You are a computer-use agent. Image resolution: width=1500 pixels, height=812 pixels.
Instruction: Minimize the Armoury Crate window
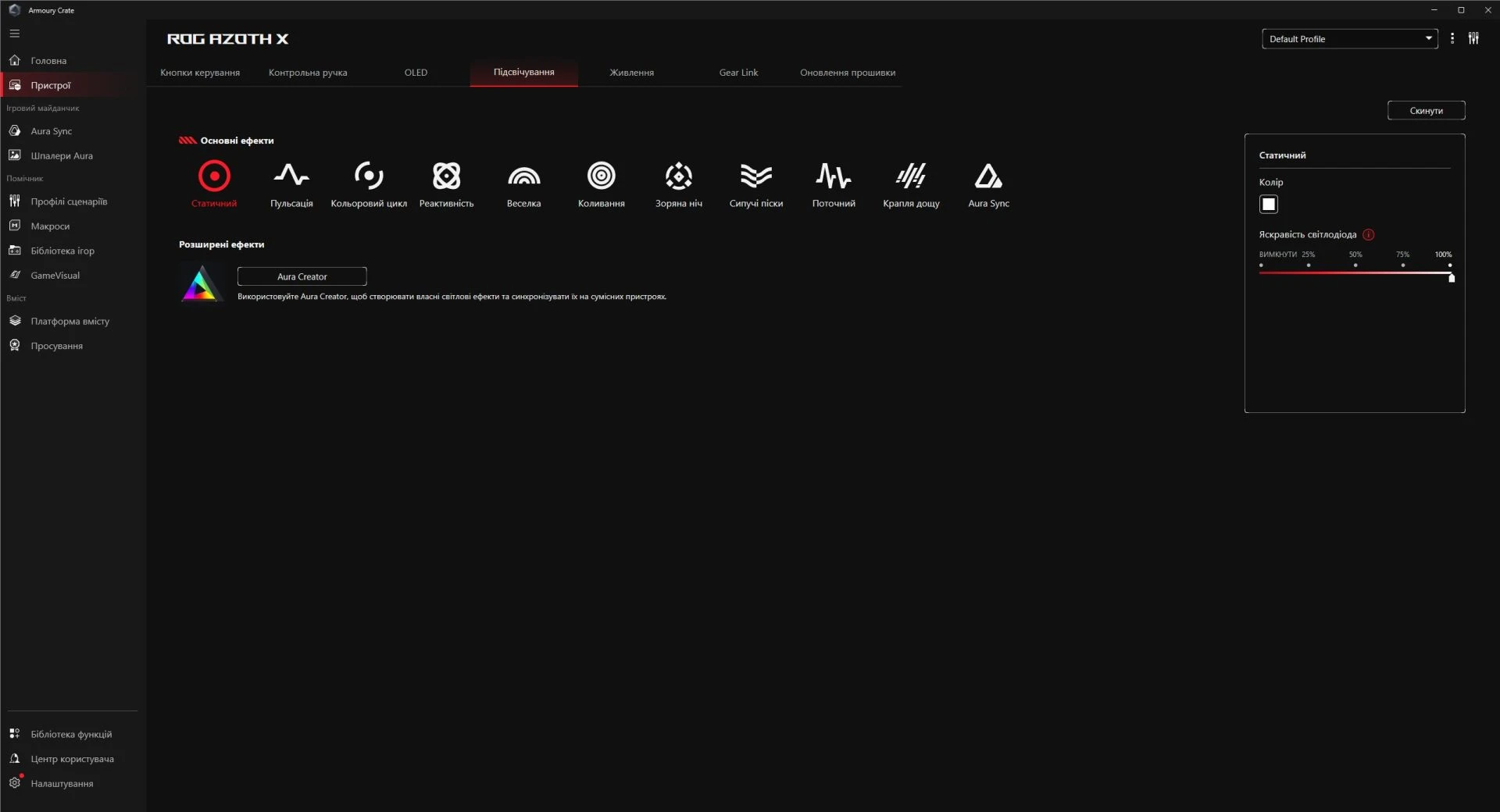1434,10
